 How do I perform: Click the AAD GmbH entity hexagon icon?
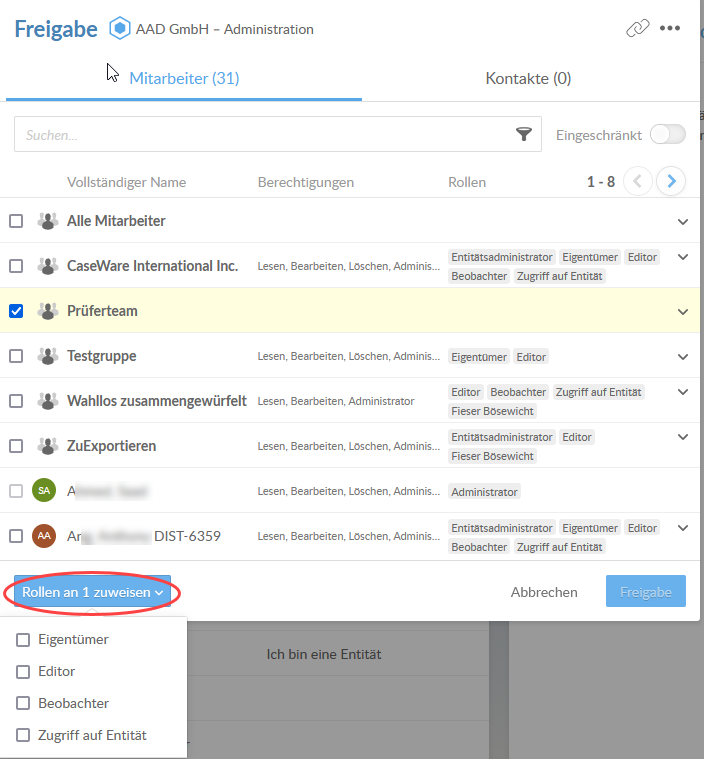pyautogui.click(x=120, y=28)
